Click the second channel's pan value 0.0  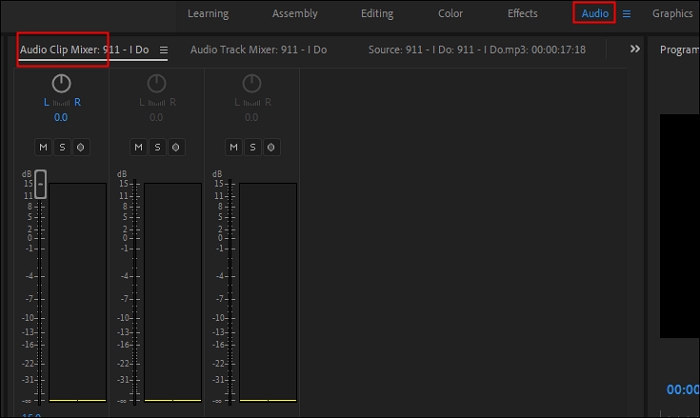(156, 117)
